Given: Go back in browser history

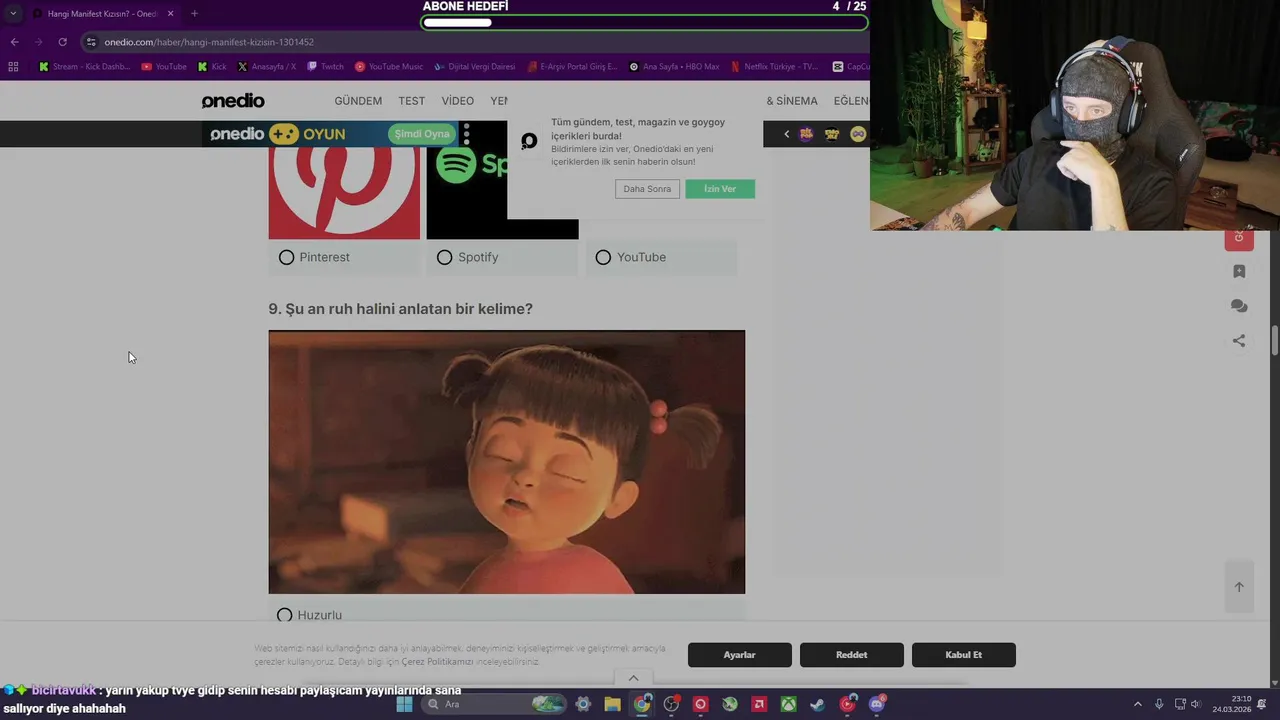Looking at the screenshot, I should click(x=14, y=42).
